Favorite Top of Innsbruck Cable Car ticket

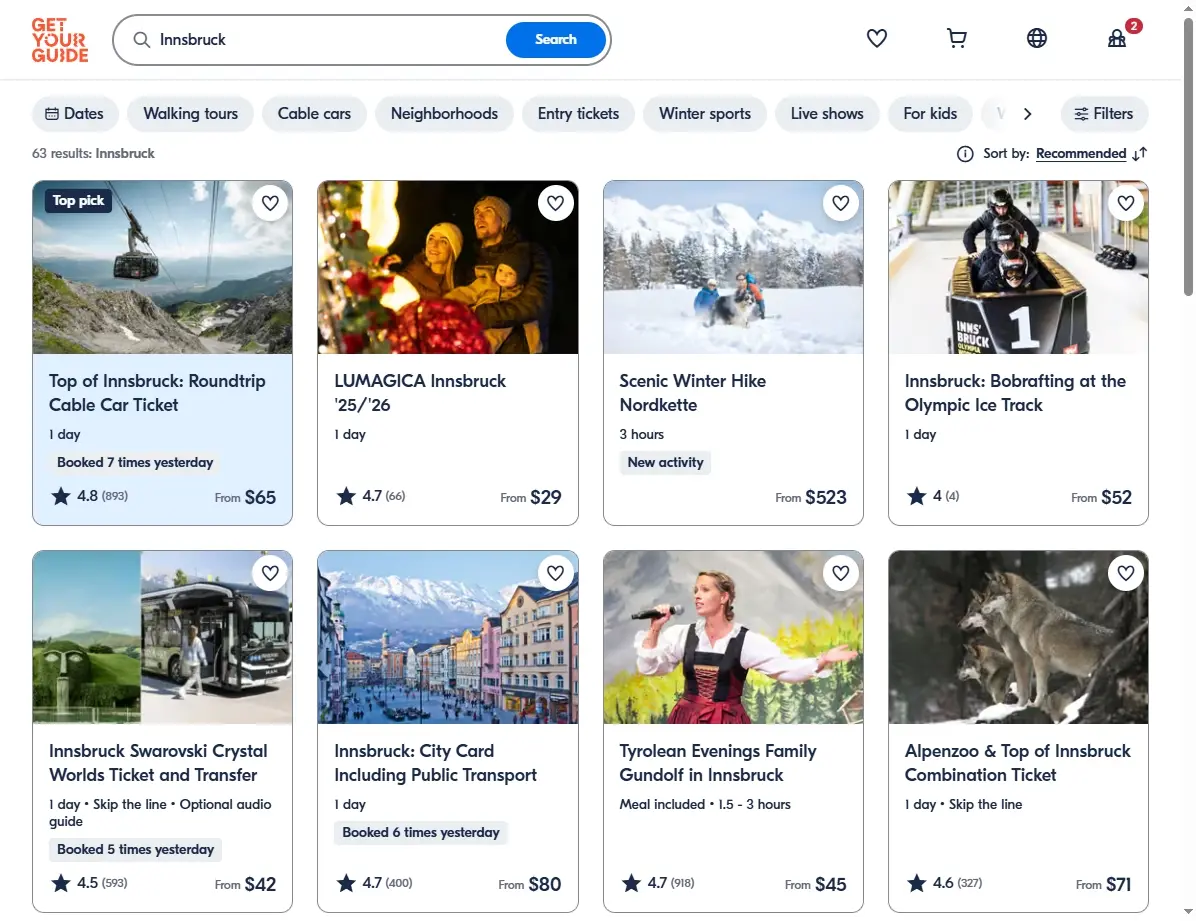270,203
